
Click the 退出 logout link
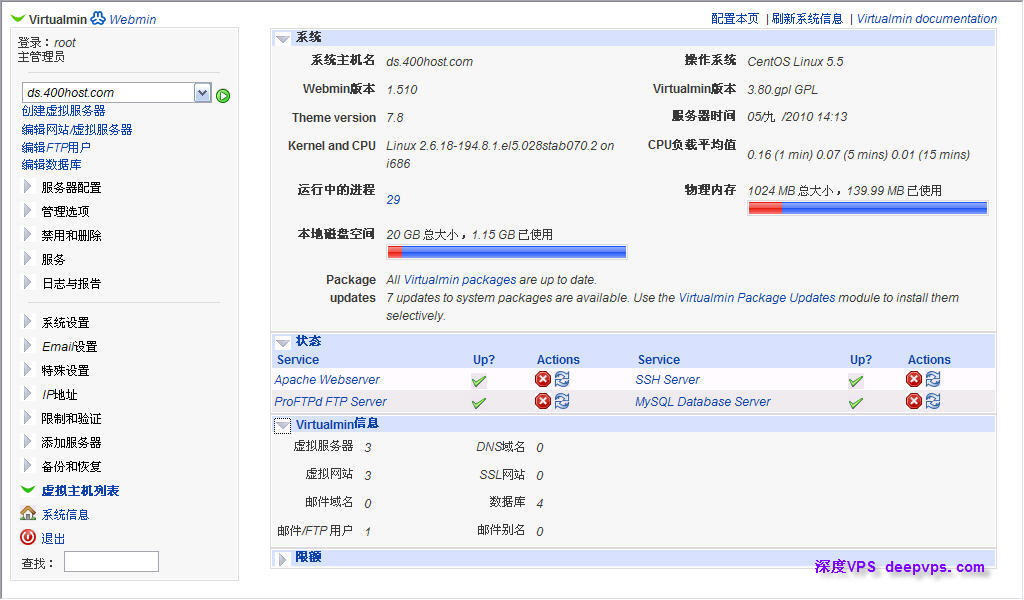(x=53, y=539)
